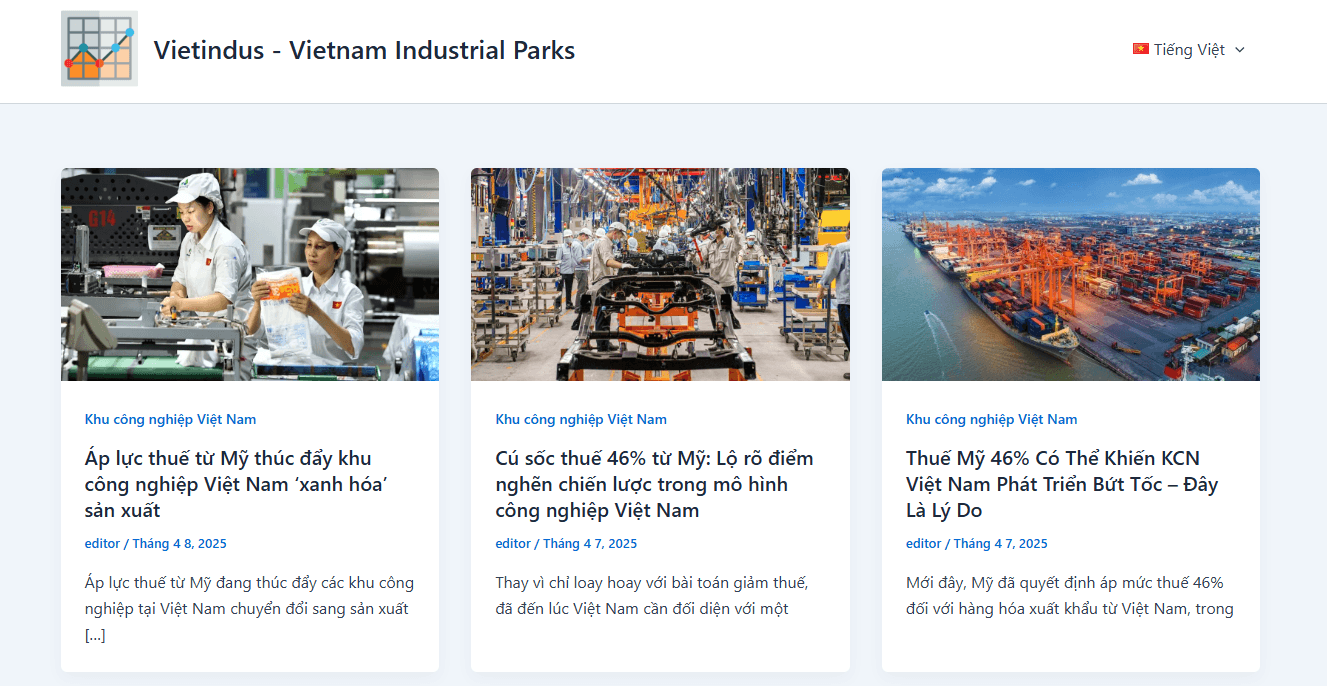The width and height of the screenshot is (1327, 686).
Task: Select third card's Khu công nghiệp Việt Nam category
Action: pyautogui.click(x=992, y=419)
